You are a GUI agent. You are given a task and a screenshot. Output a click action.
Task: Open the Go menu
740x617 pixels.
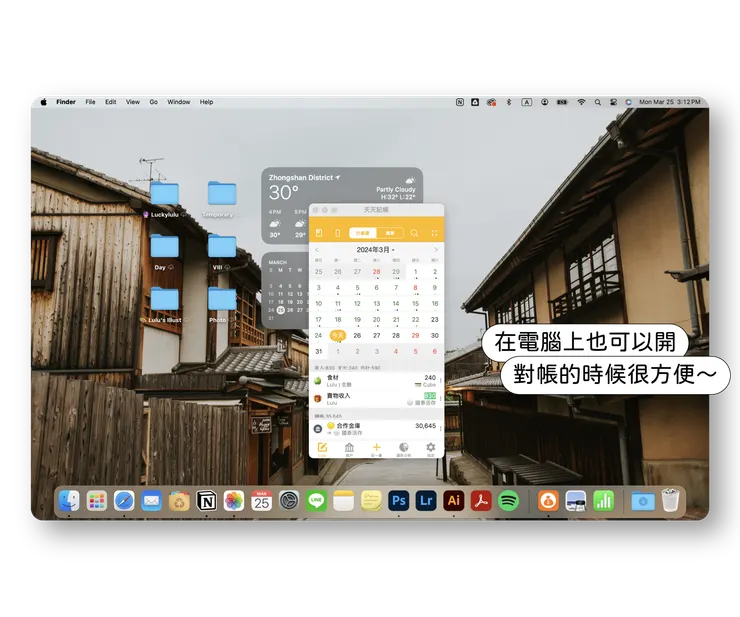click(153, 102)
